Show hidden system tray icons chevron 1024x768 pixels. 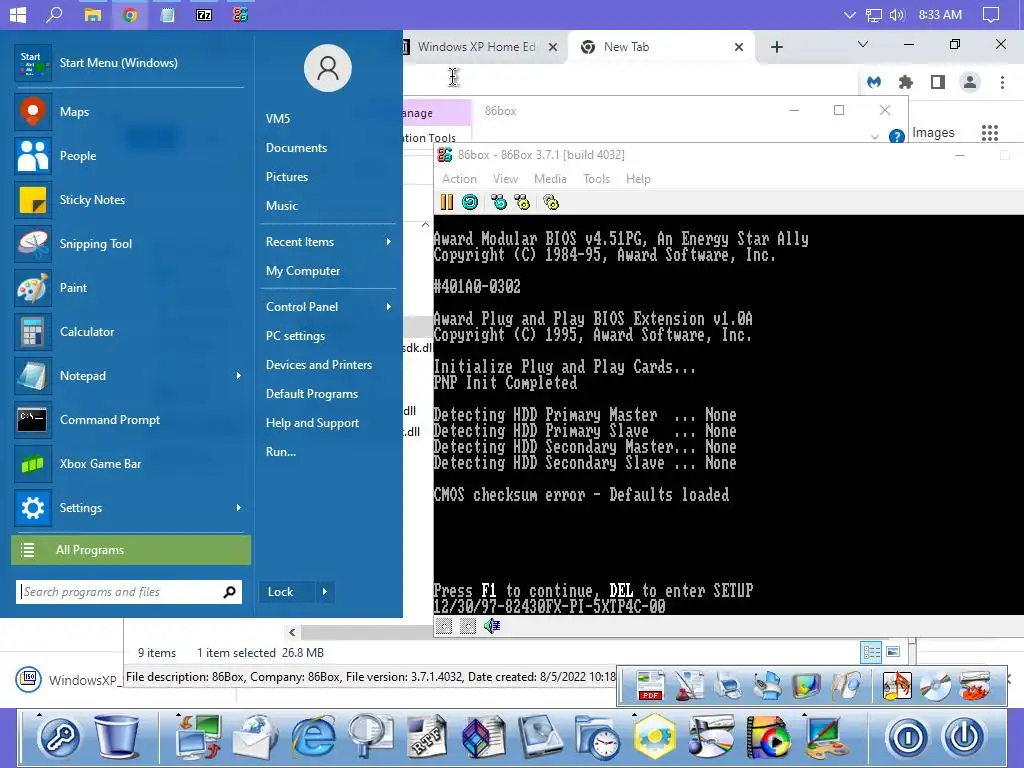tap(850, 15)
